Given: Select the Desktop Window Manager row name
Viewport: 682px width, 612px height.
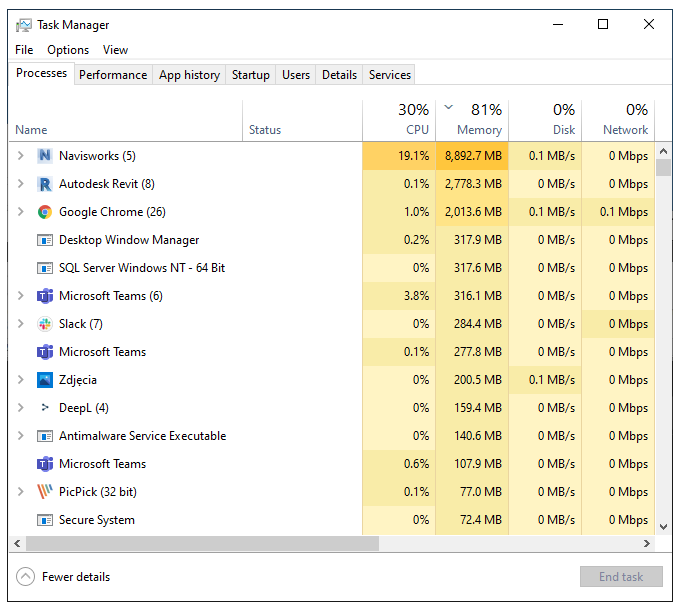Looking at the screenshot, I should point(129,240).
